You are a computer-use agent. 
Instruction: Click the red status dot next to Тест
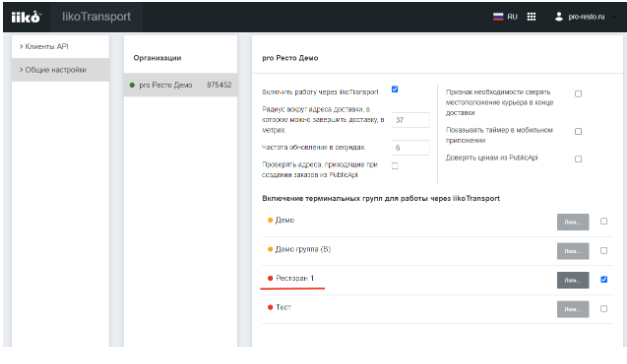click(270, 308)
